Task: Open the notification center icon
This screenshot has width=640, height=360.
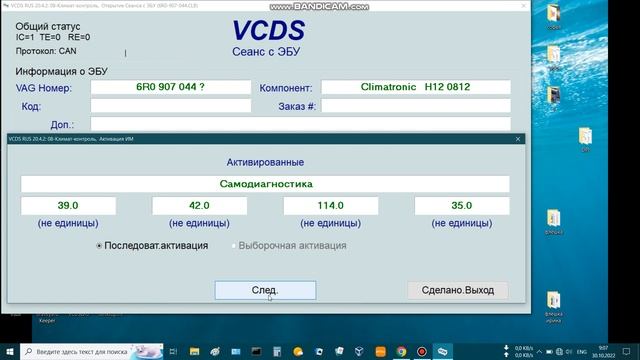Action: pos(627,351)
